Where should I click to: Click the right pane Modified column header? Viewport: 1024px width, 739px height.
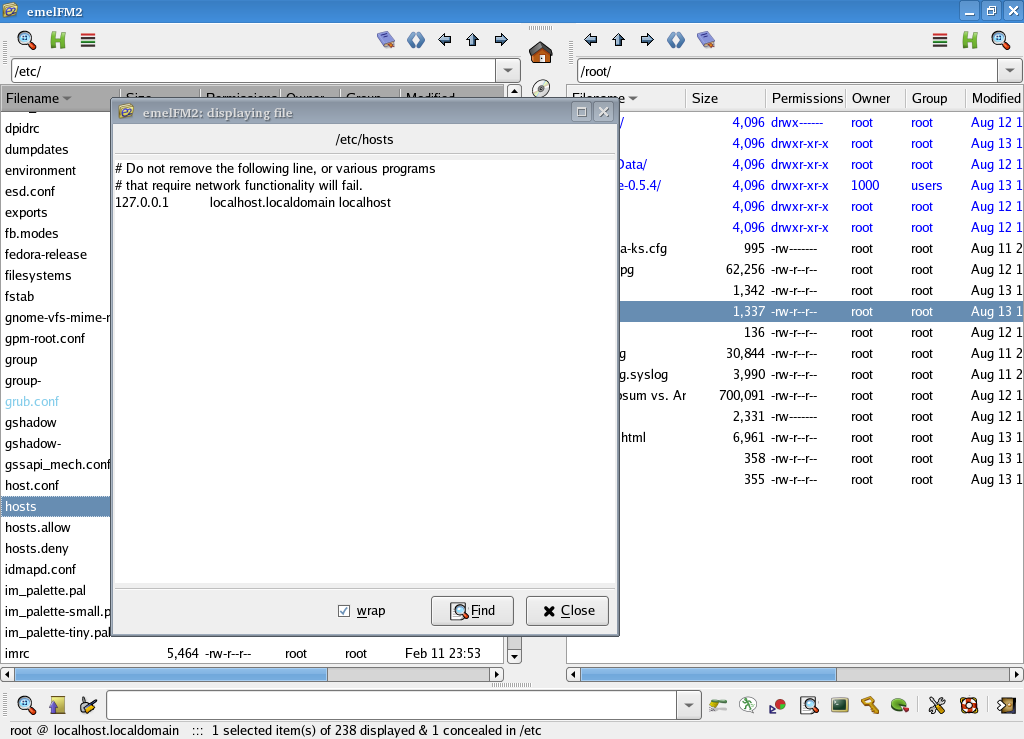[x=995, y=99]
